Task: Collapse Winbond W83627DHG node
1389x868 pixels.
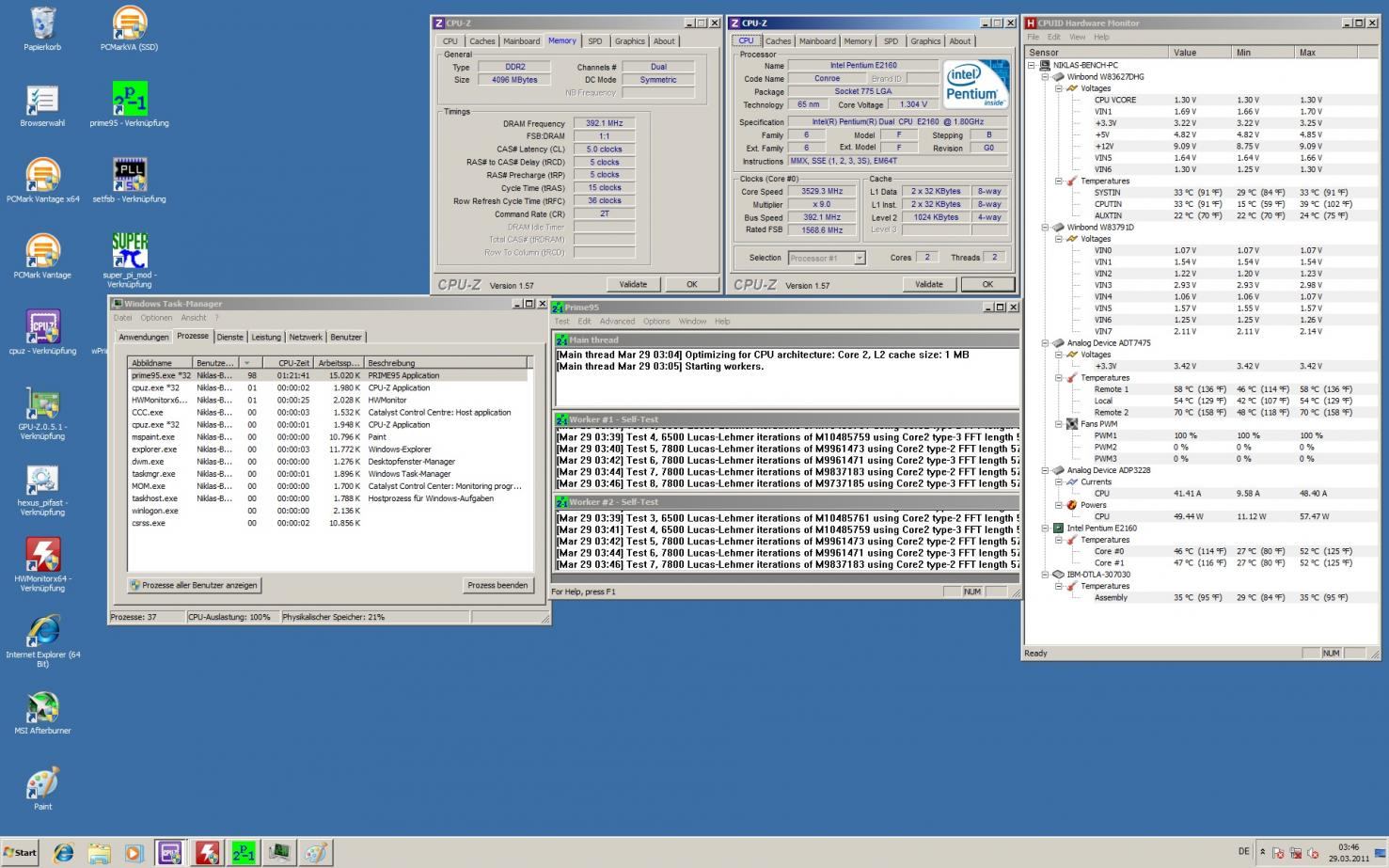Action: 1046,77
